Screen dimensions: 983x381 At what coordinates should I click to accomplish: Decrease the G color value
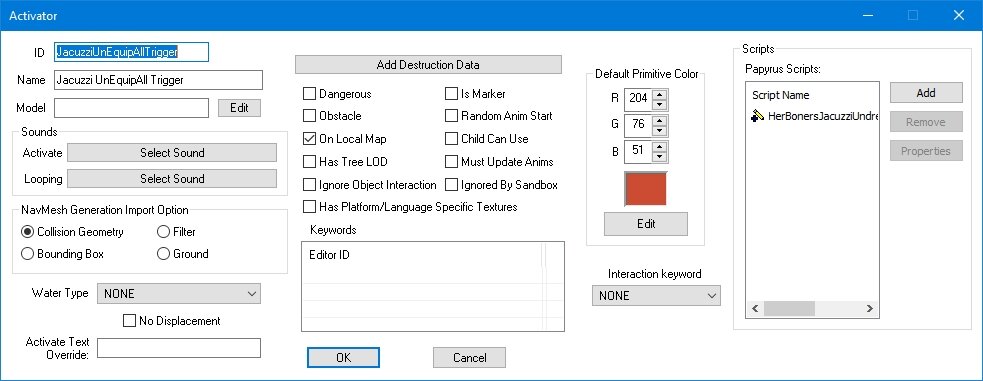click(x=660, y=130)
